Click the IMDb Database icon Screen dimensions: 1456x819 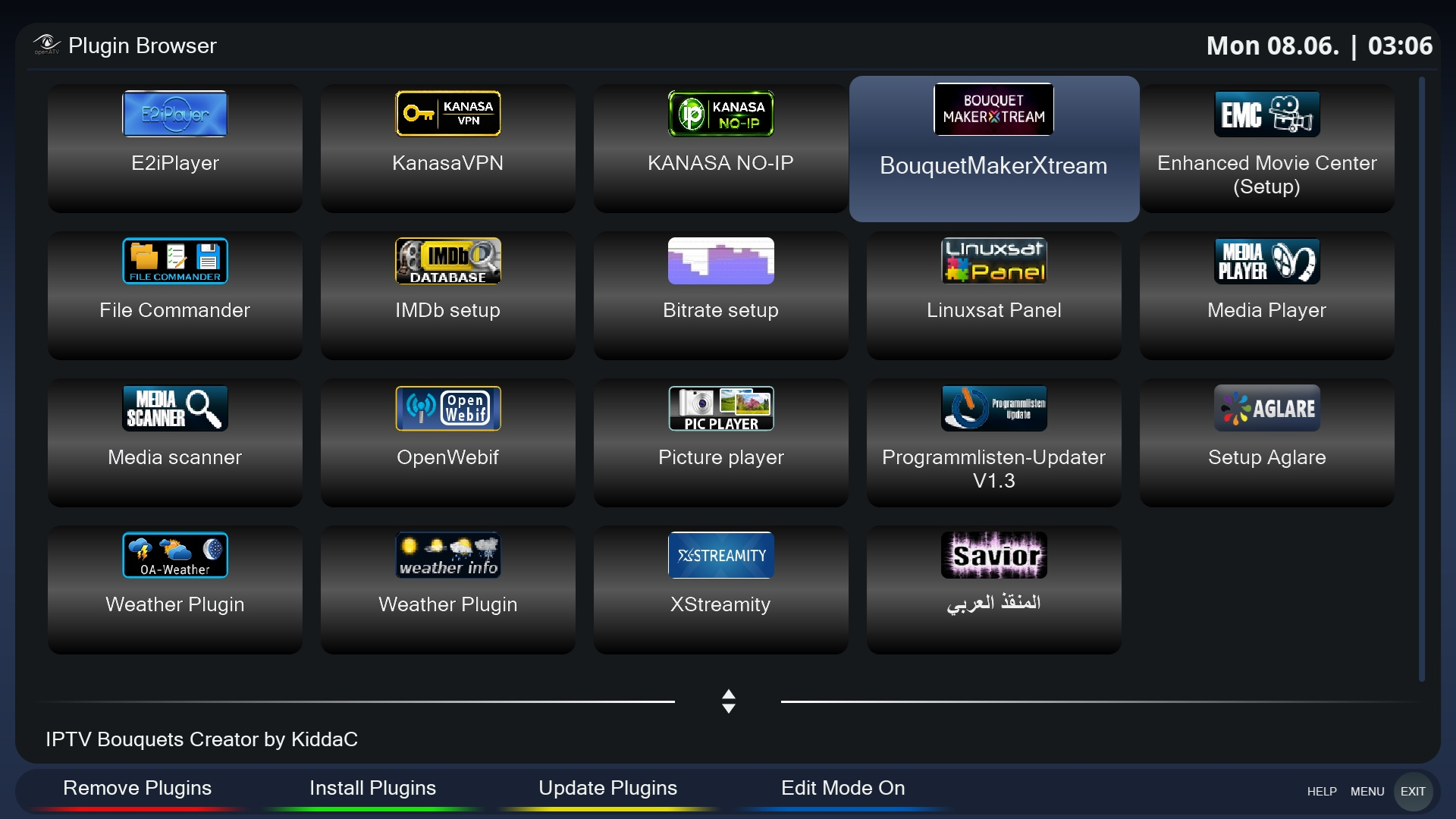pyautogui.click(x=448, y=261)
